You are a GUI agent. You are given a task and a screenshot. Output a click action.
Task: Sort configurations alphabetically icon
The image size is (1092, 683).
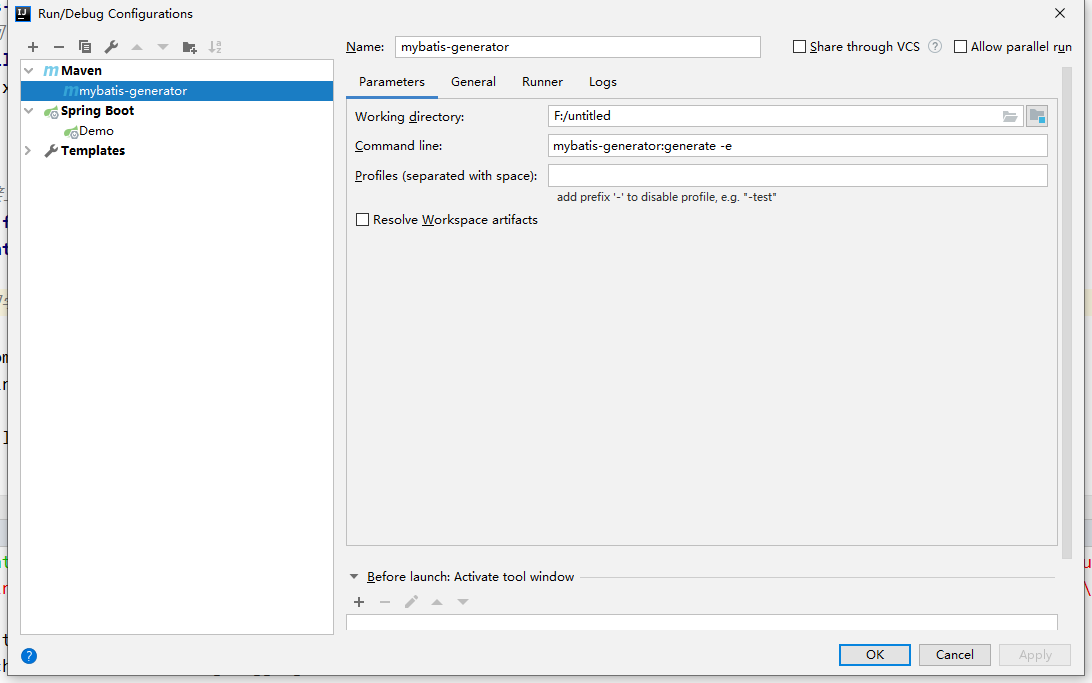(215, 47)
